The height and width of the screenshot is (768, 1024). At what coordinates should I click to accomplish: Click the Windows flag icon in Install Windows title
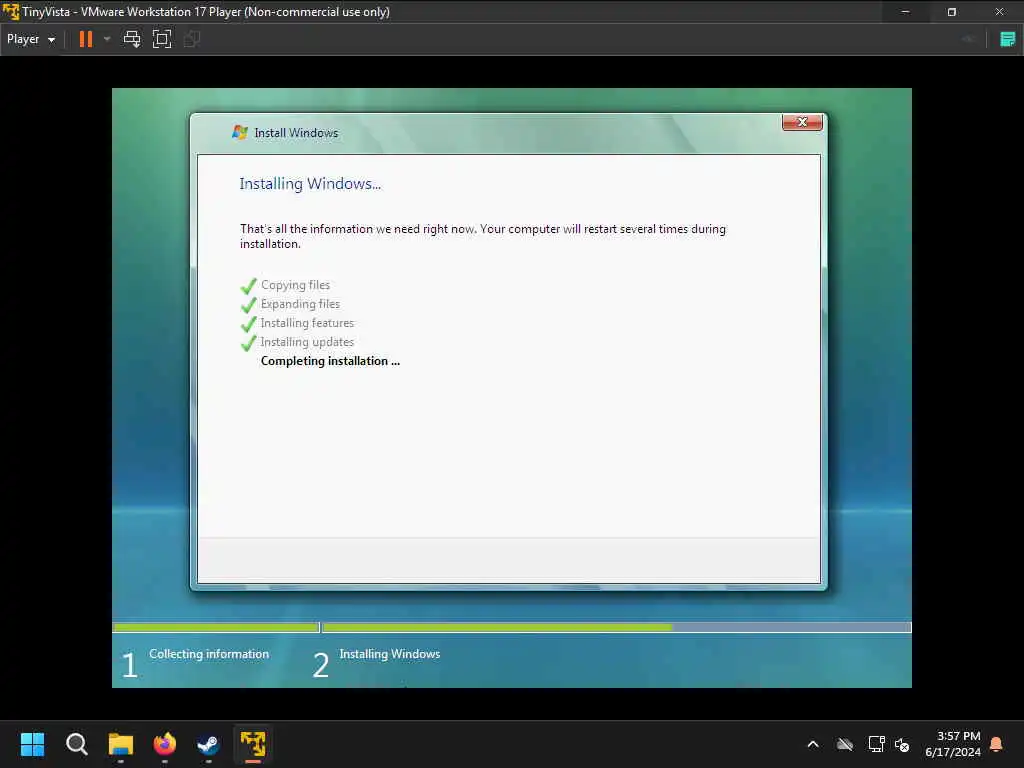[240, 132]
